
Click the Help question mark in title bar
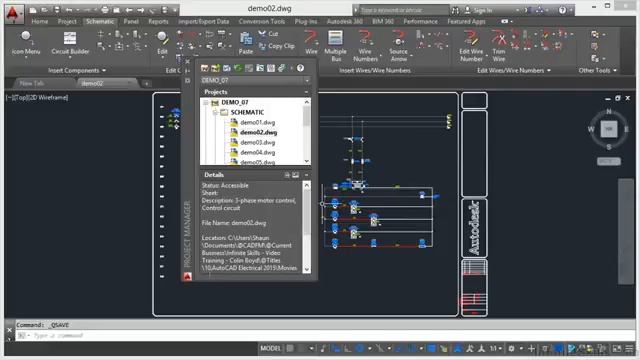tap(562, 10)
